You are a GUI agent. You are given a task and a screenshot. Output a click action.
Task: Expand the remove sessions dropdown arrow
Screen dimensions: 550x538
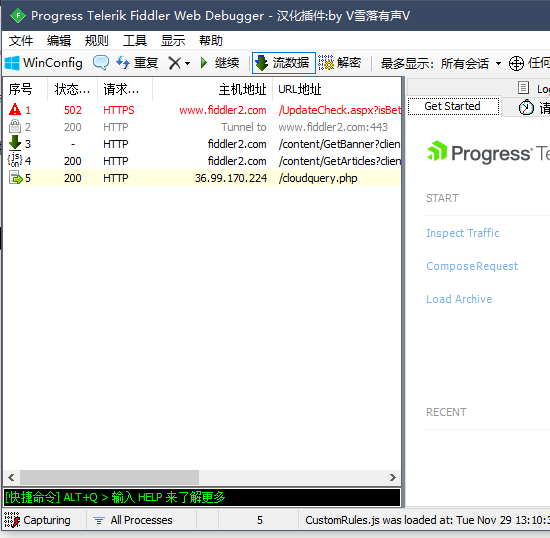(x=187, y=64)
